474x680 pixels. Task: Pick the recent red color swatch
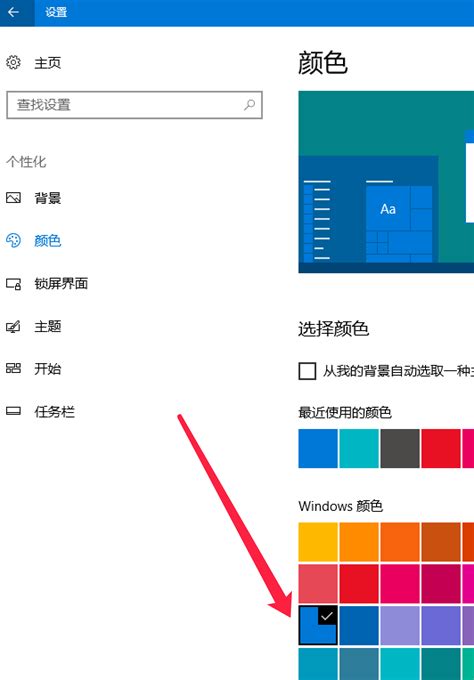pyautogui.click(x=441, y=448)
